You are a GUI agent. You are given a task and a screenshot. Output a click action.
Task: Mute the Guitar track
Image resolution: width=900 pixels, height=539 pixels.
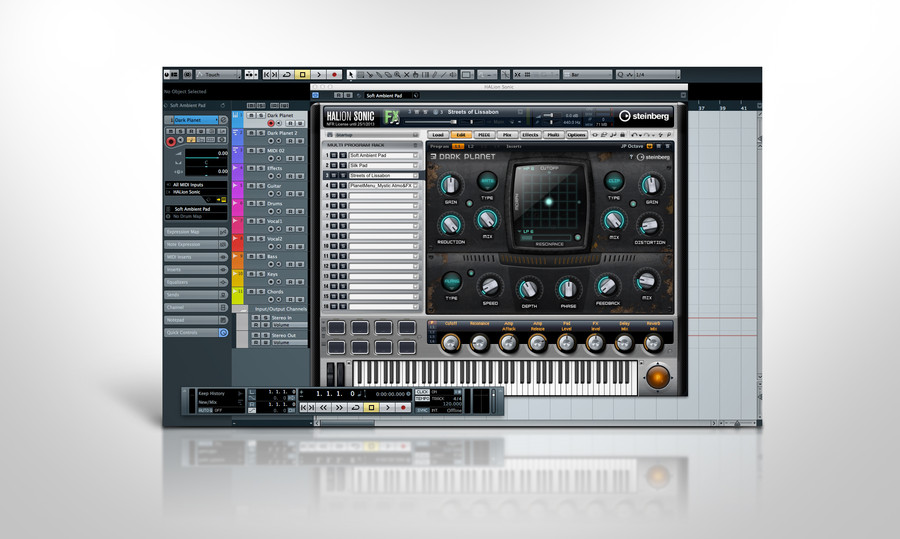(251, 186)
